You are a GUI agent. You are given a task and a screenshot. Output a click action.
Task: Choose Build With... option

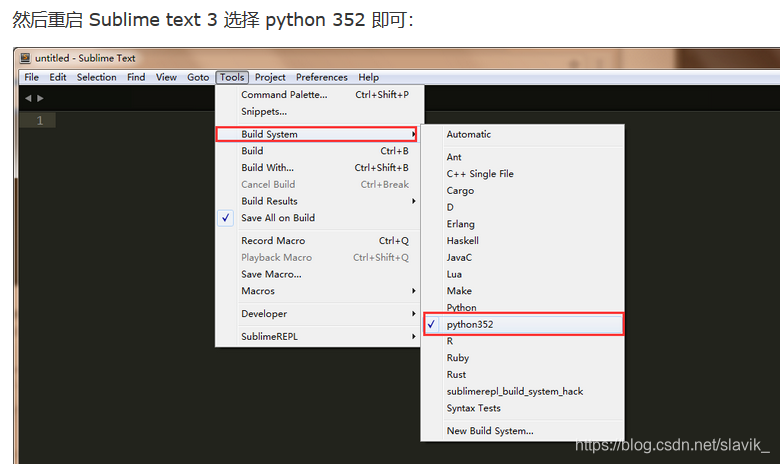(x=318, y=168)
